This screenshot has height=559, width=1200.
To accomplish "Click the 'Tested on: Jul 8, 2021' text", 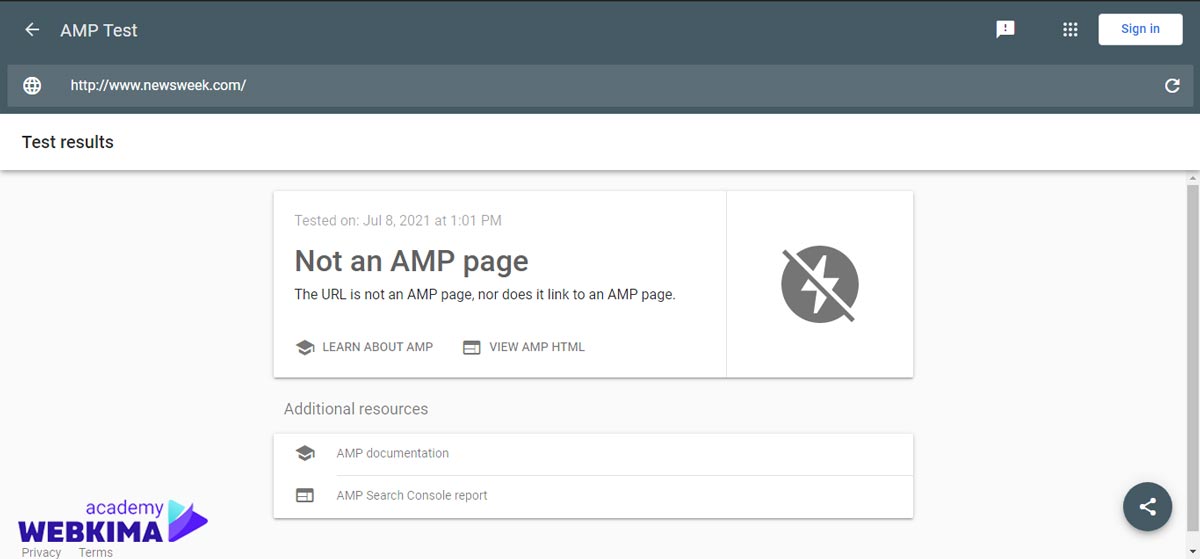I will [398, 220].
